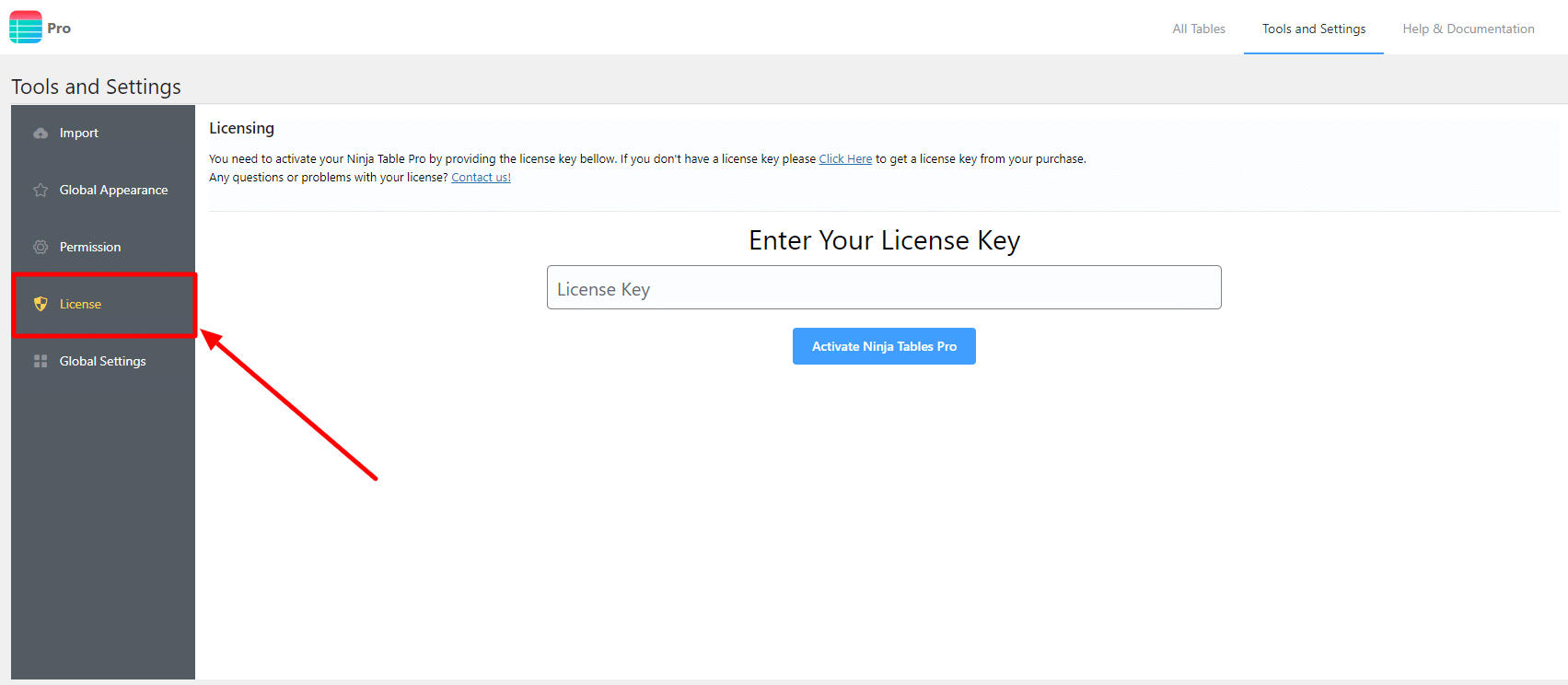Focus the License Key input field
Image resolution: width=1568 pixels, height=685 pixels.
884,287
